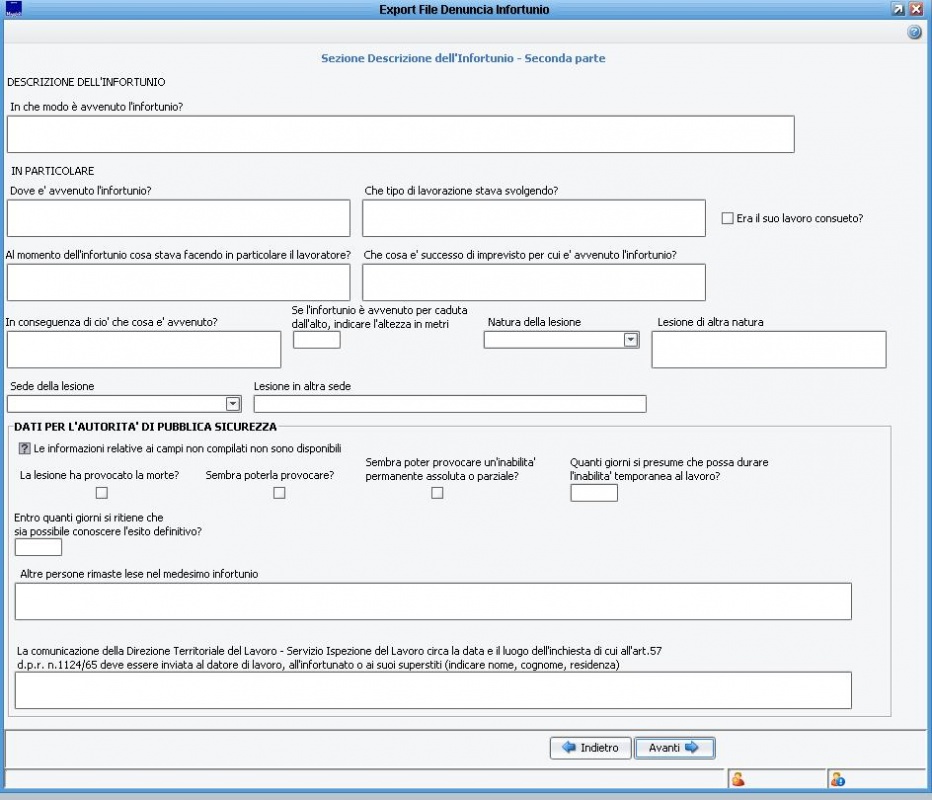The image size is (932, 800).
Task: Tick the 'inabilita' permanente assoluta o parziale' checkbox
Action: [437, 493]
